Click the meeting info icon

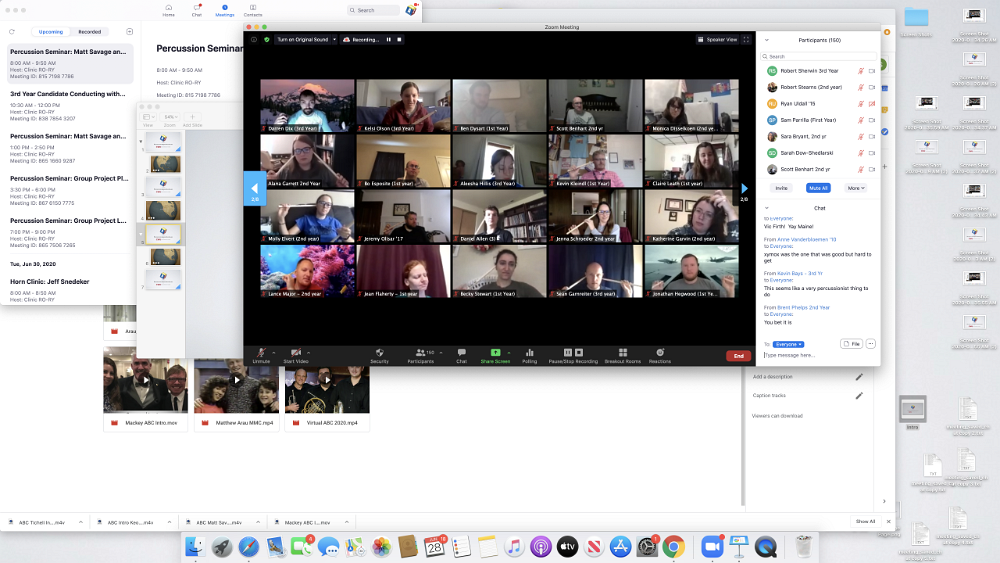254,40
